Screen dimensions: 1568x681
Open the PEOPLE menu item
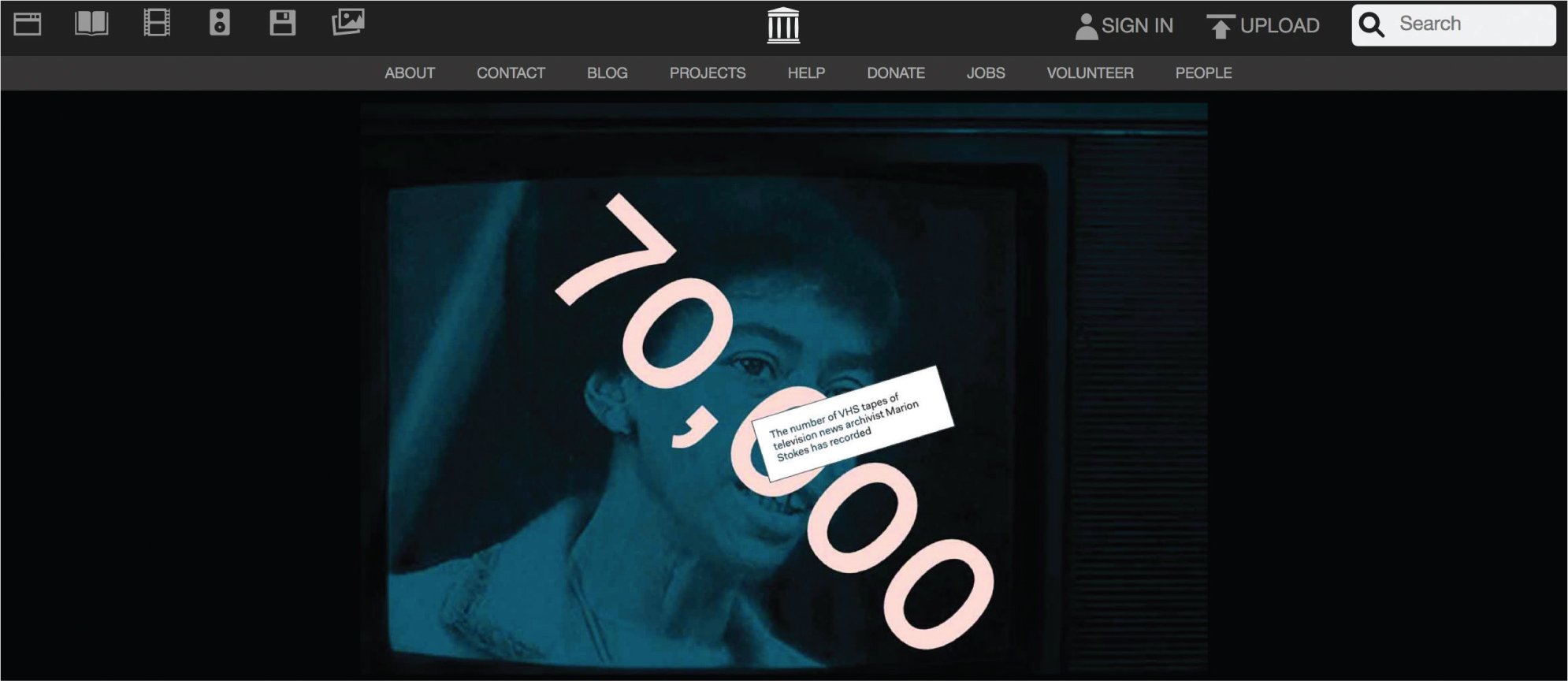point(1203,73)
